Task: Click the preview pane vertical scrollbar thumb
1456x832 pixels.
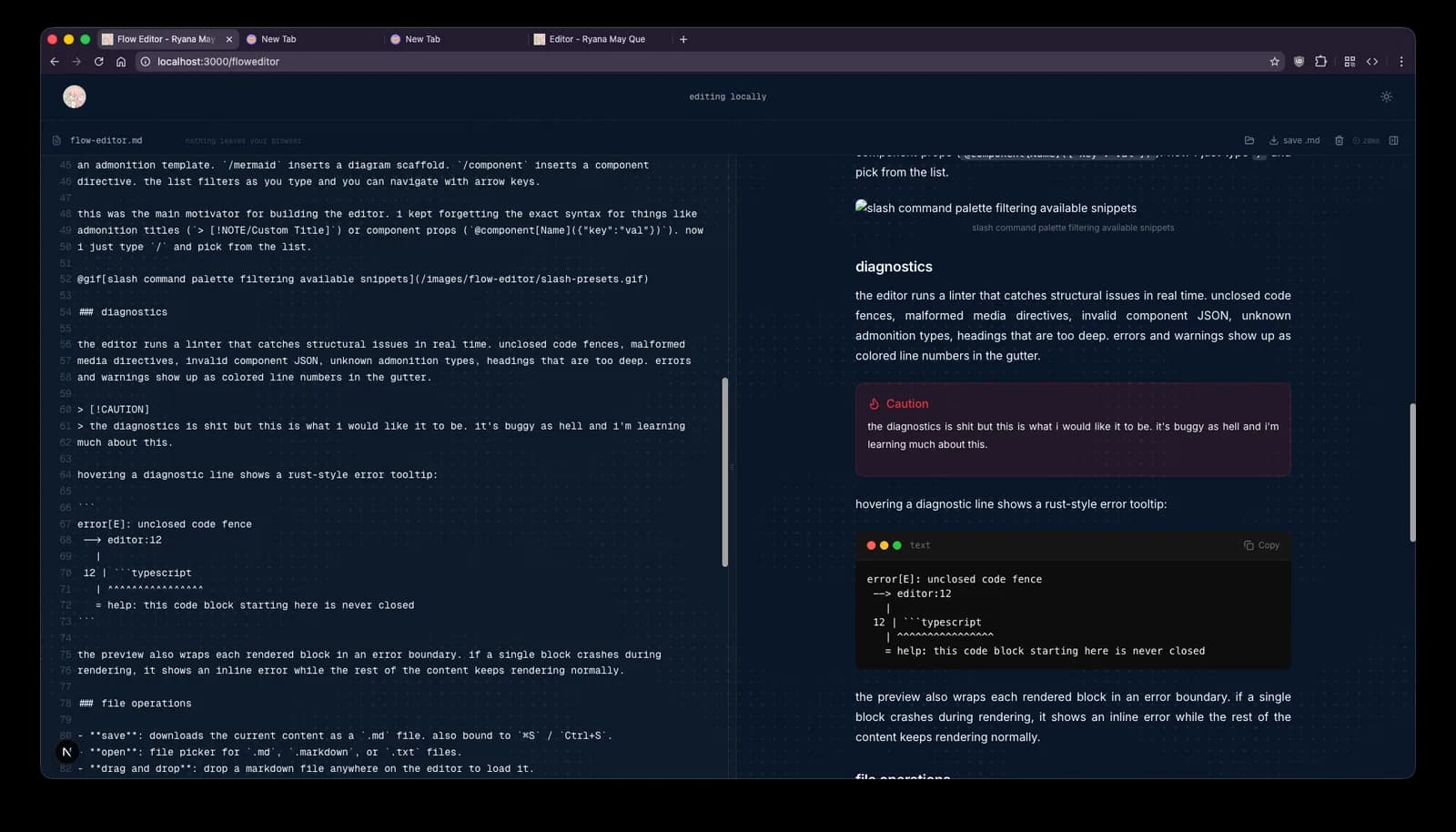Action: click(x=1412, y=472)
